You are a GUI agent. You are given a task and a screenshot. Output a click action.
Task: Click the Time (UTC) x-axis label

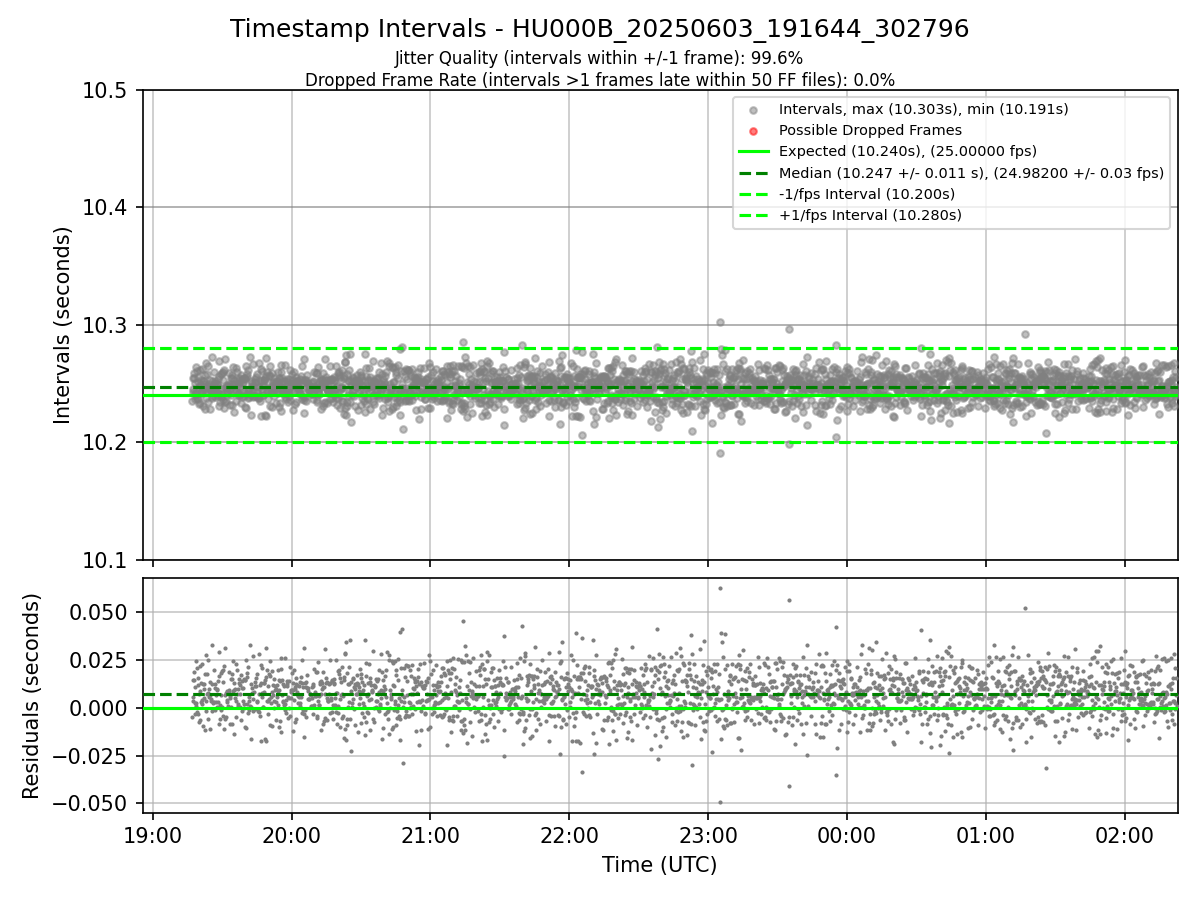coord(659,864)
